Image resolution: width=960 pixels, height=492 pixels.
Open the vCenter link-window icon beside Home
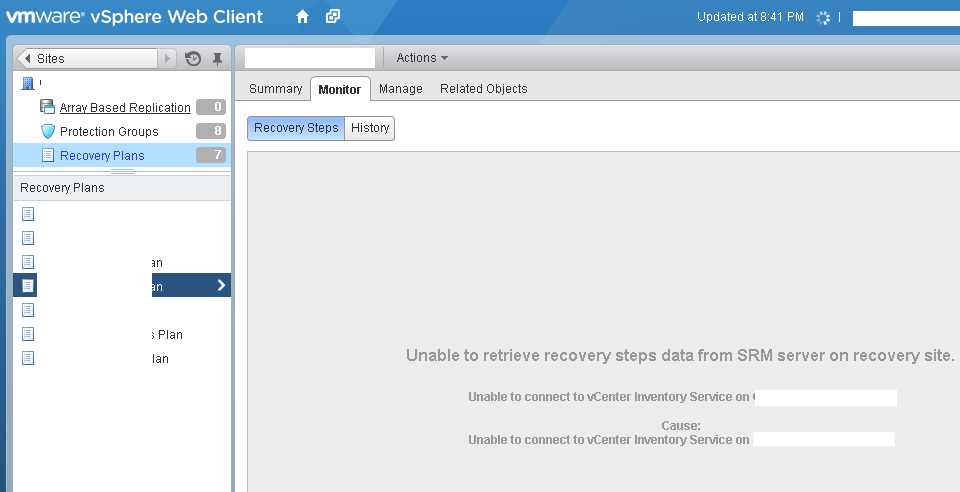pyautogui.click(x=332, y=17)
